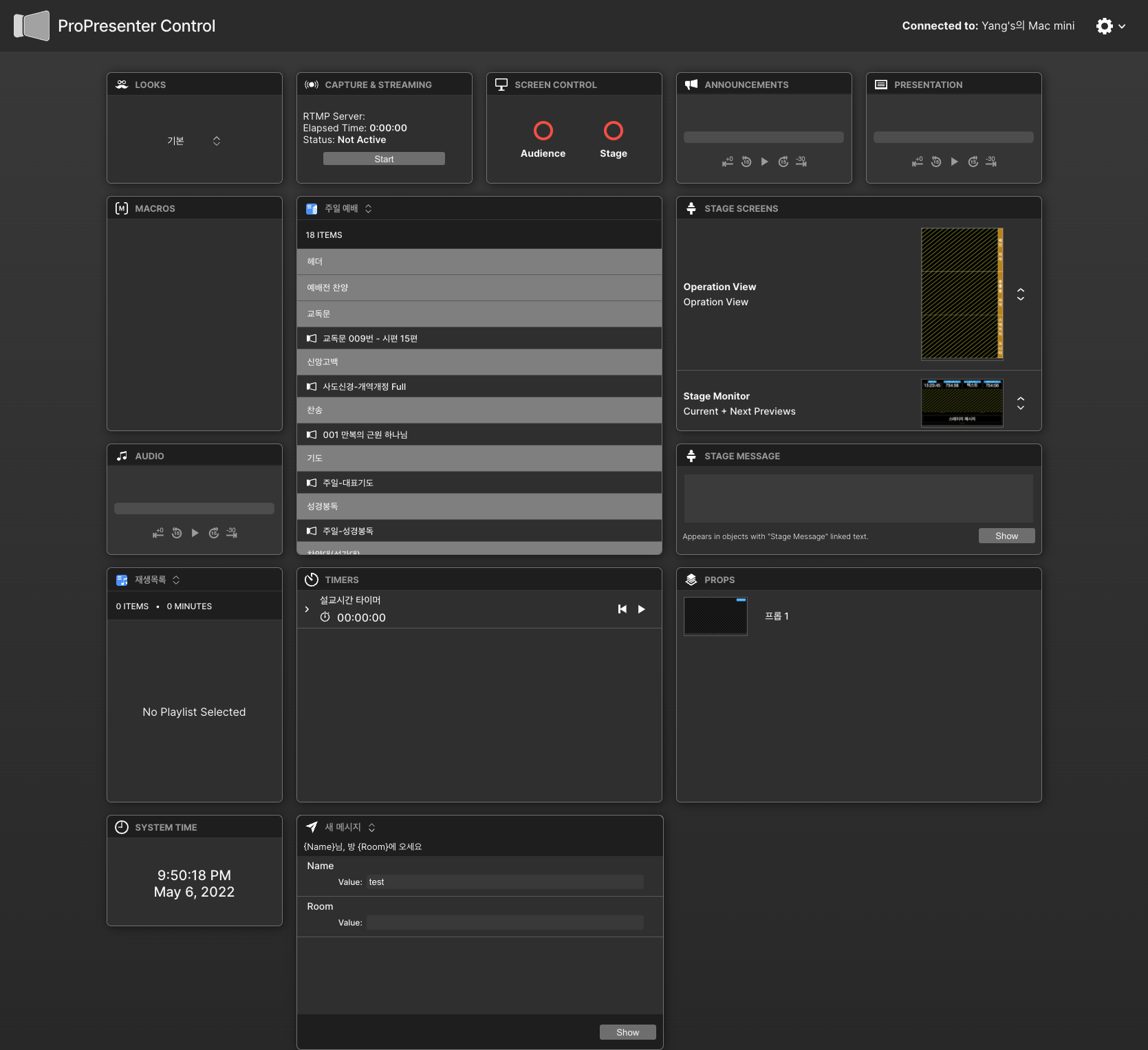This screenshot has width=1148, height=1050.
Task: Play the Presentation layer
Action: pos(954,162)
